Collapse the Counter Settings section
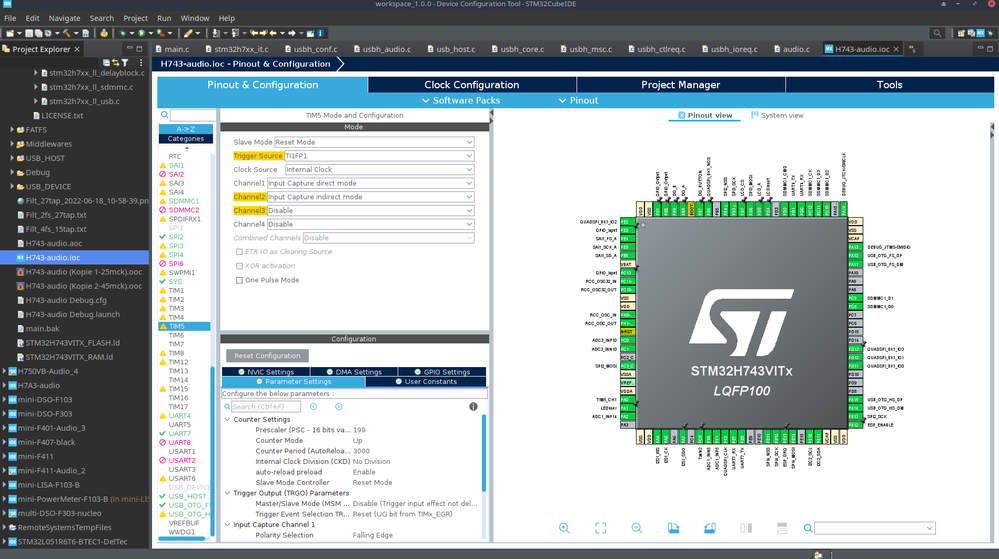Image resolution: width=999 pixels, height=559 pixels. [x=227, y=419]
